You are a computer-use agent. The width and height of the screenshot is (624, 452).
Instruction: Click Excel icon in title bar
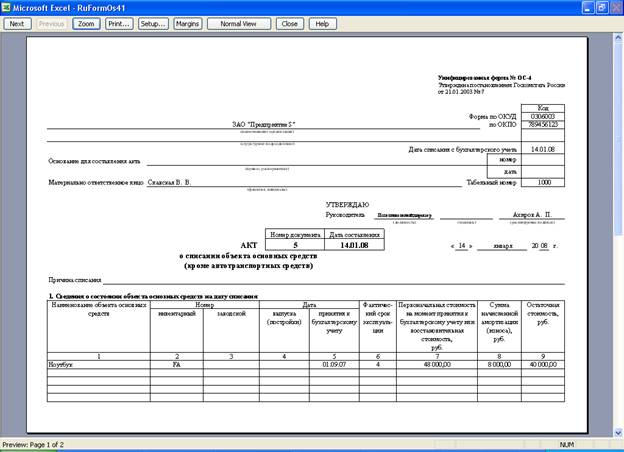(6, 8)
